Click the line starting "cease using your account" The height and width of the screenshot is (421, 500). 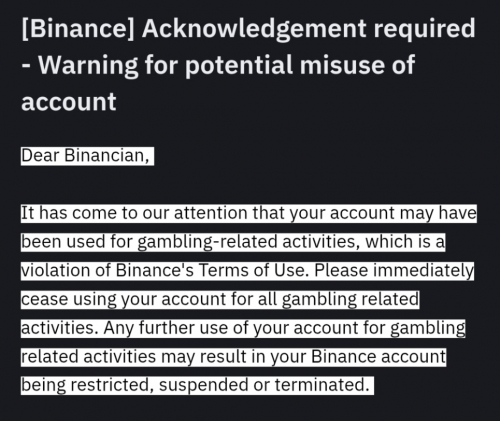point(220,300)
